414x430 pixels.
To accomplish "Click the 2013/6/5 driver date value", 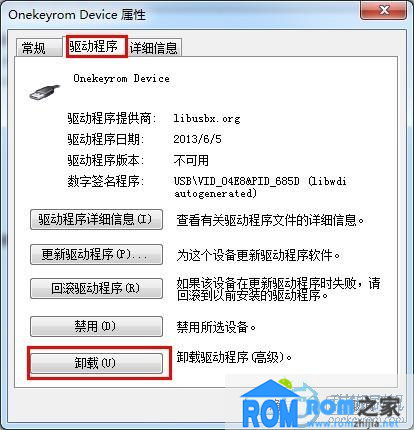I will click(x=197, y=139).
